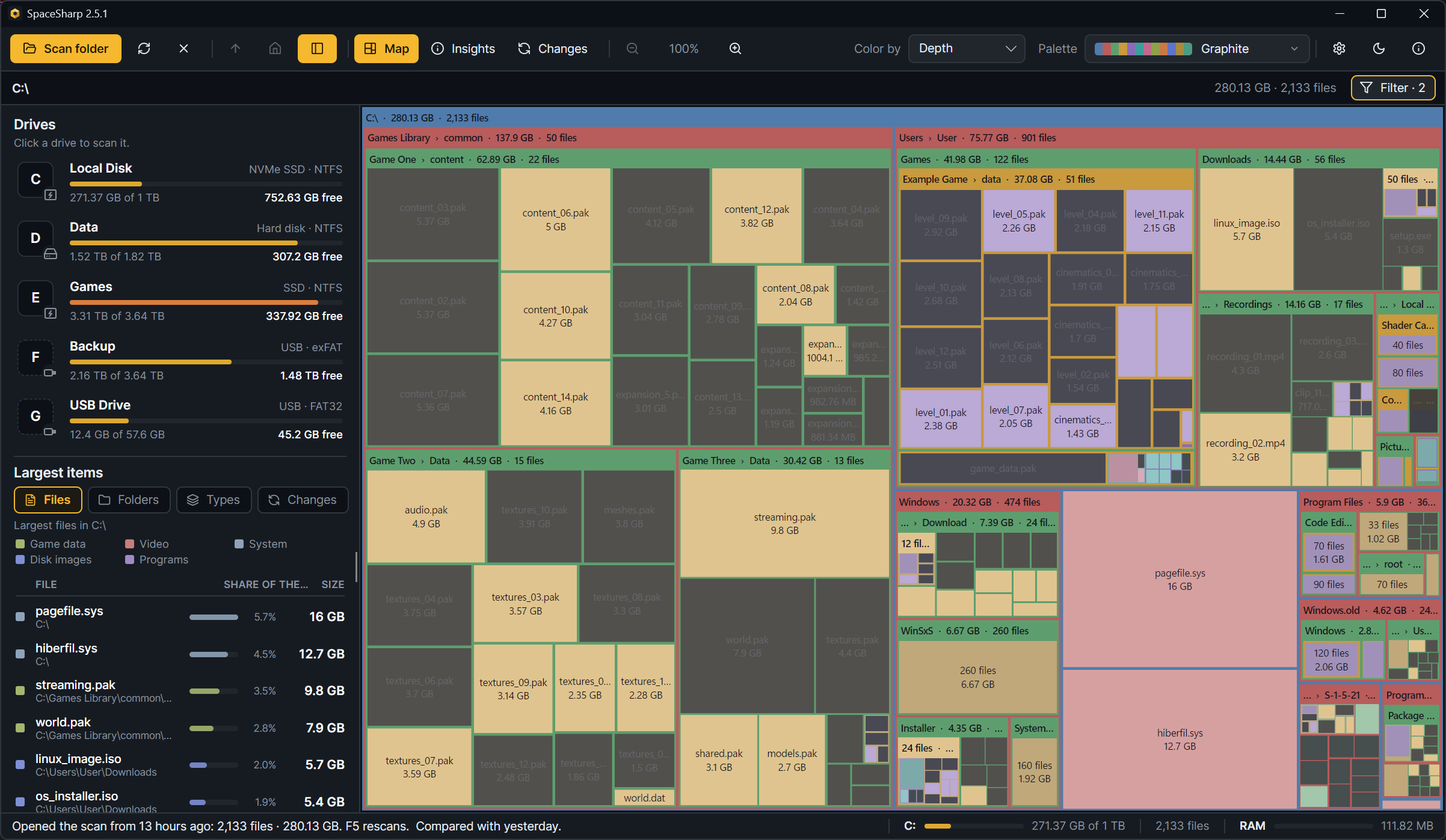Select hiberfil.sys row in file list
This screenshot has height=840, width=1446.
pos(180,654)
